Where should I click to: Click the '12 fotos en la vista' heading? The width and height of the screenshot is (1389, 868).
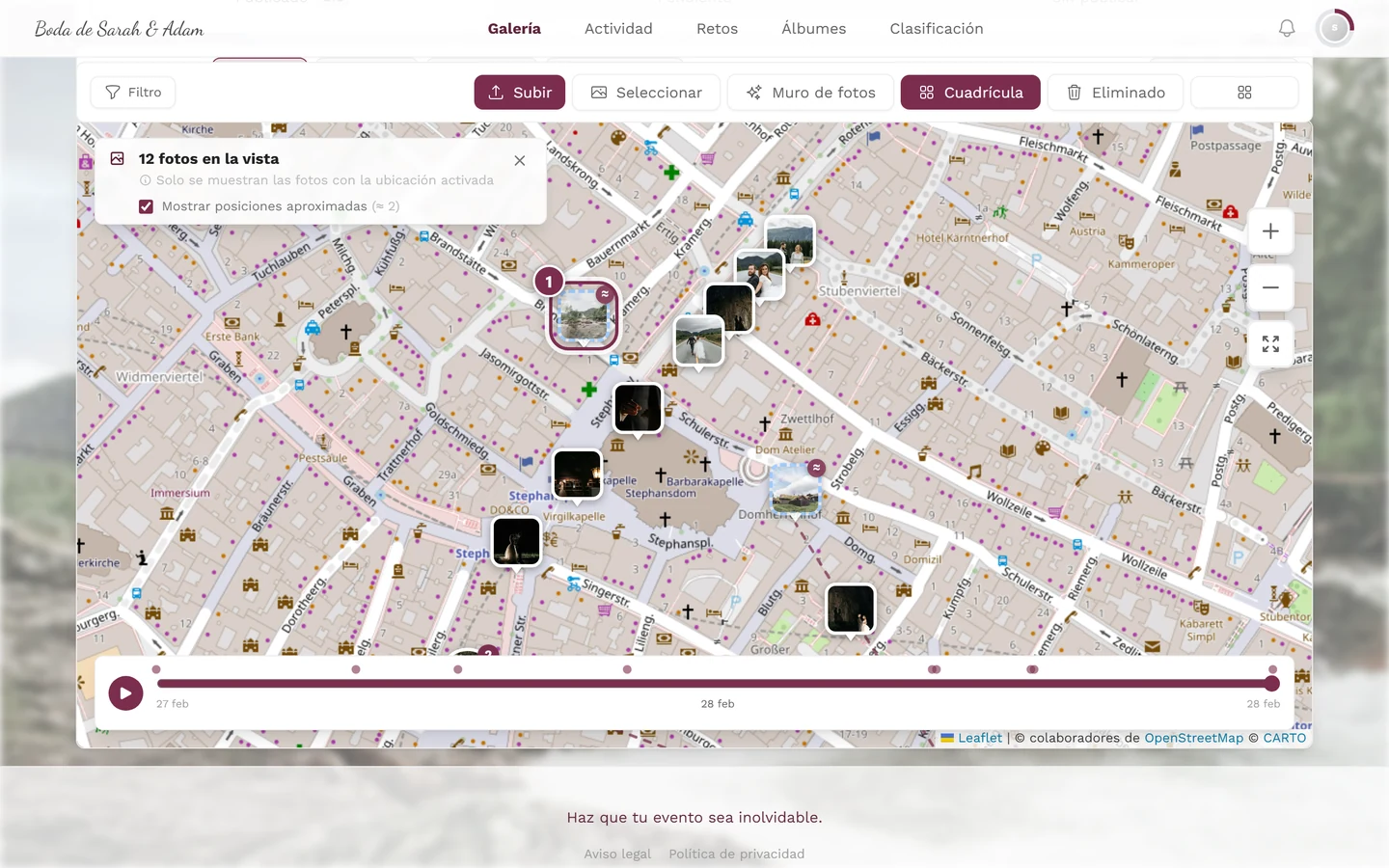(x=208, y=159)
